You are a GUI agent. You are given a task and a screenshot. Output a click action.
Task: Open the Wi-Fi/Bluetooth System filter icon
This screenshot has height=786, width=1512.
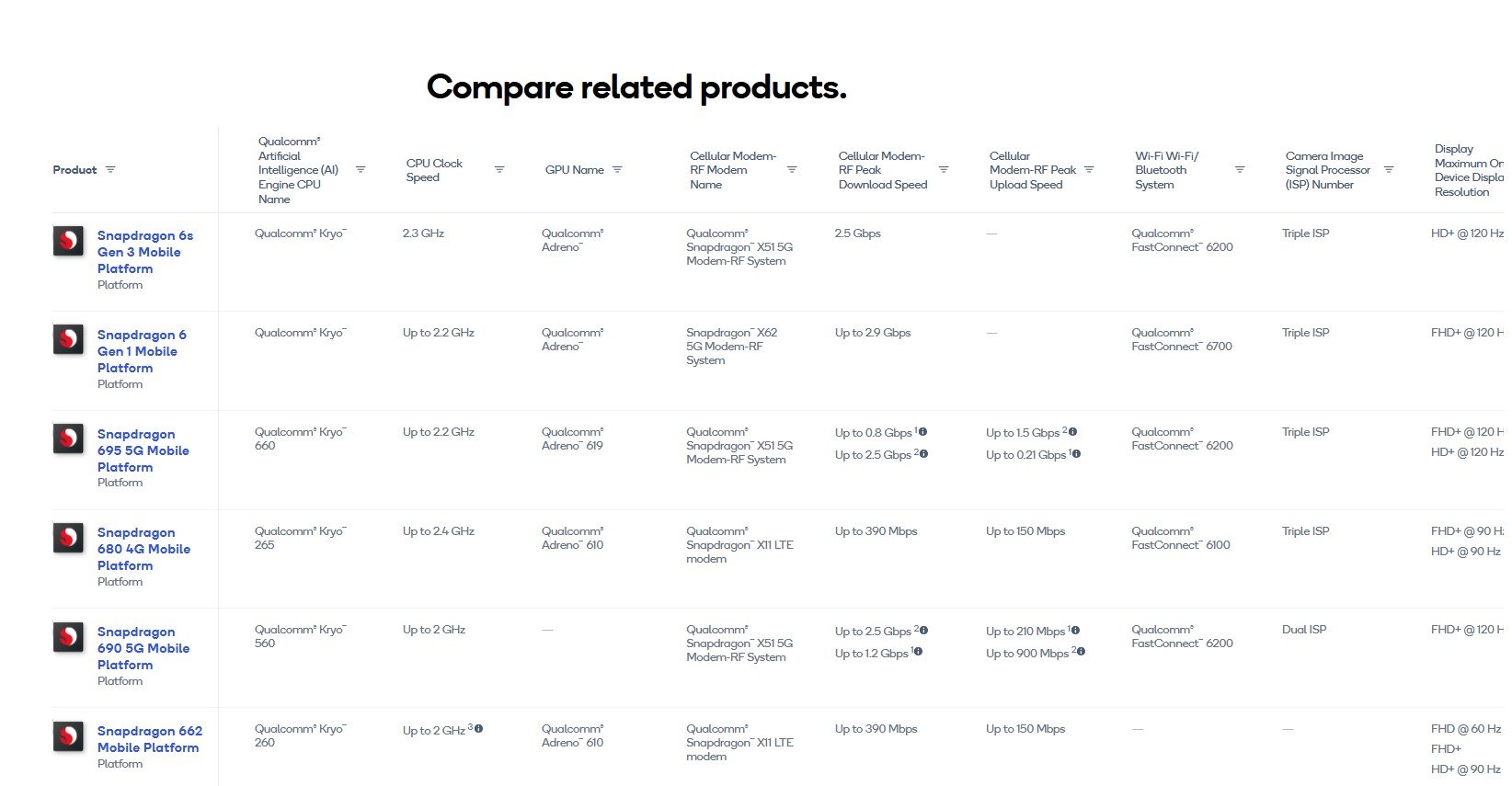click(1240, 170)
